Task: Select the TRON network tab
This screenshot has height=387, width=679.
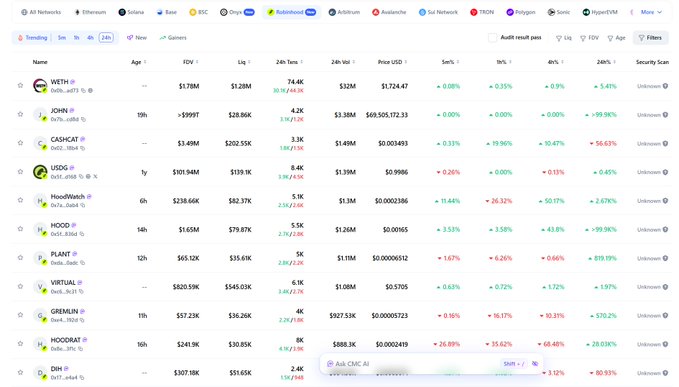Action: coord(482,12)
